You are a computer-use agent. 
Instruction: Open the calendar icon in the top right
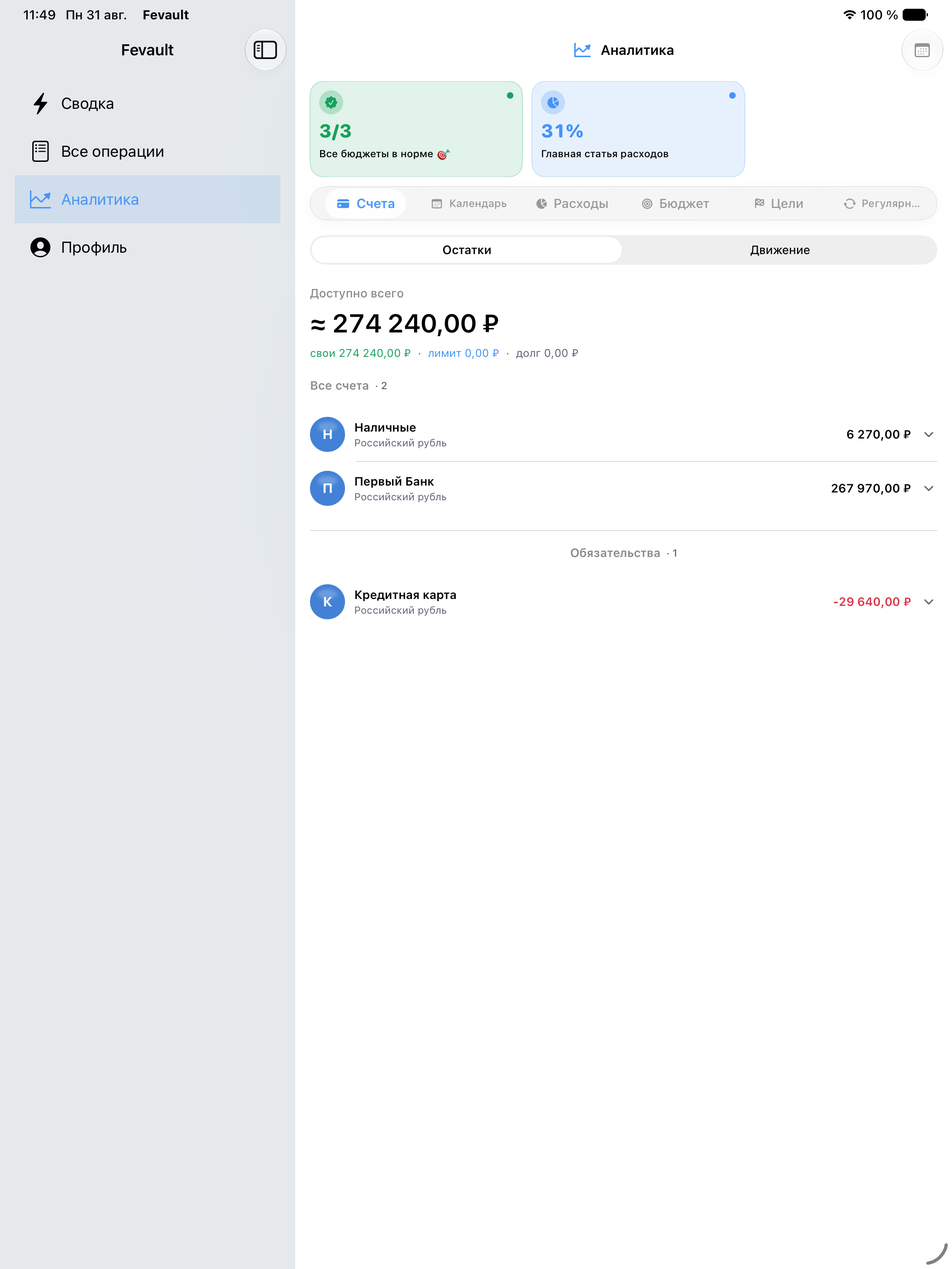922,50
